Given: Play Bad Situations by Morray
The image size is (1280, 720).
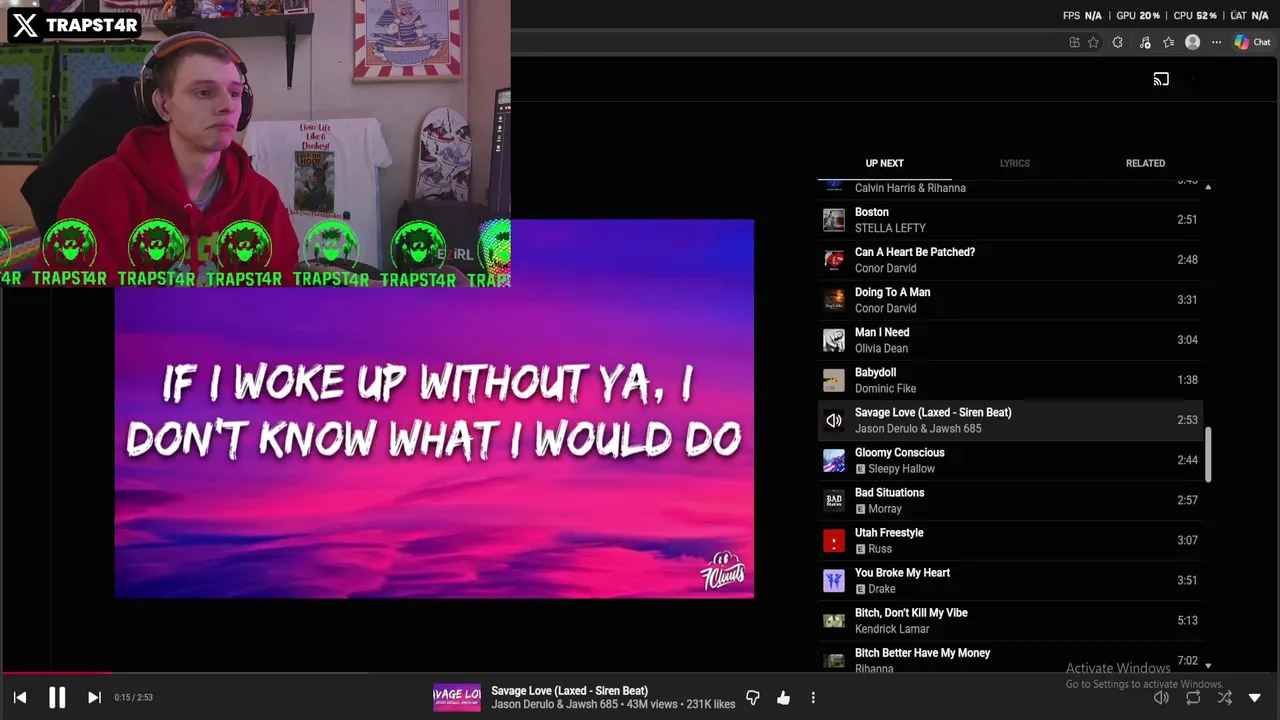Looking at the screenshot, I should tap(1010, 500).
